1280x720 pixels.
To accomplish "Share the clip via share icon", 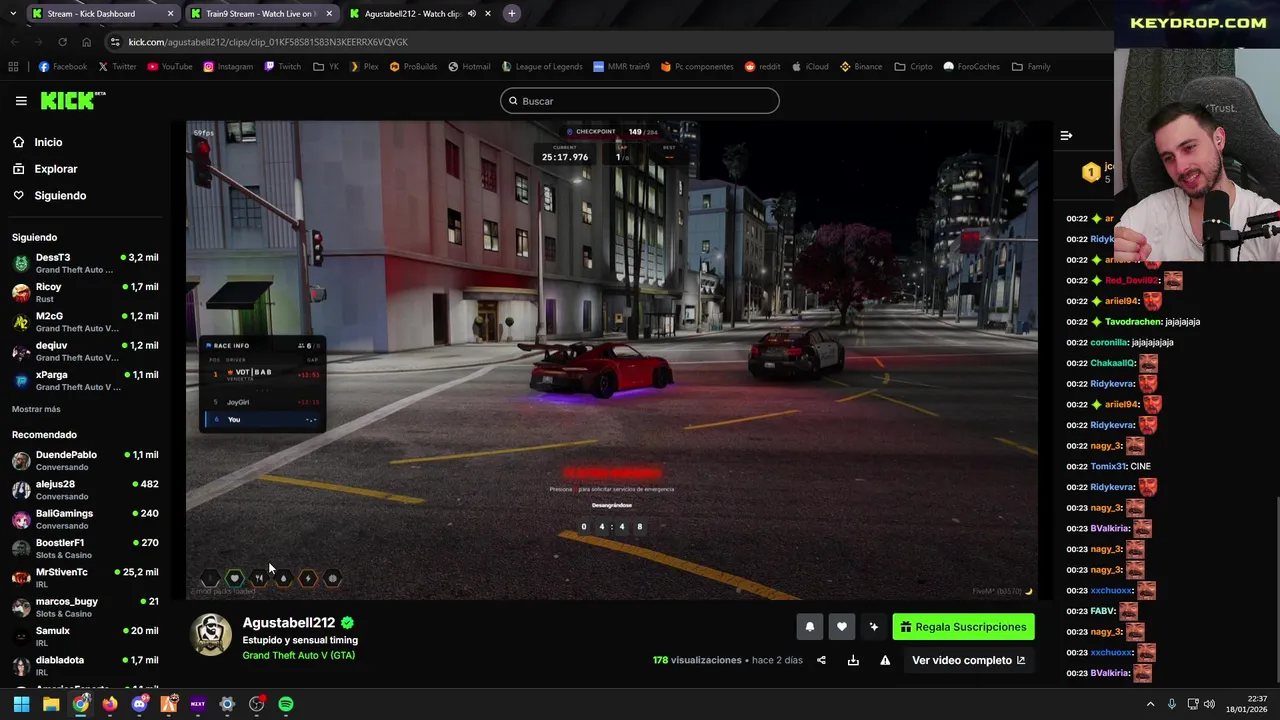I will pos(821,660).
